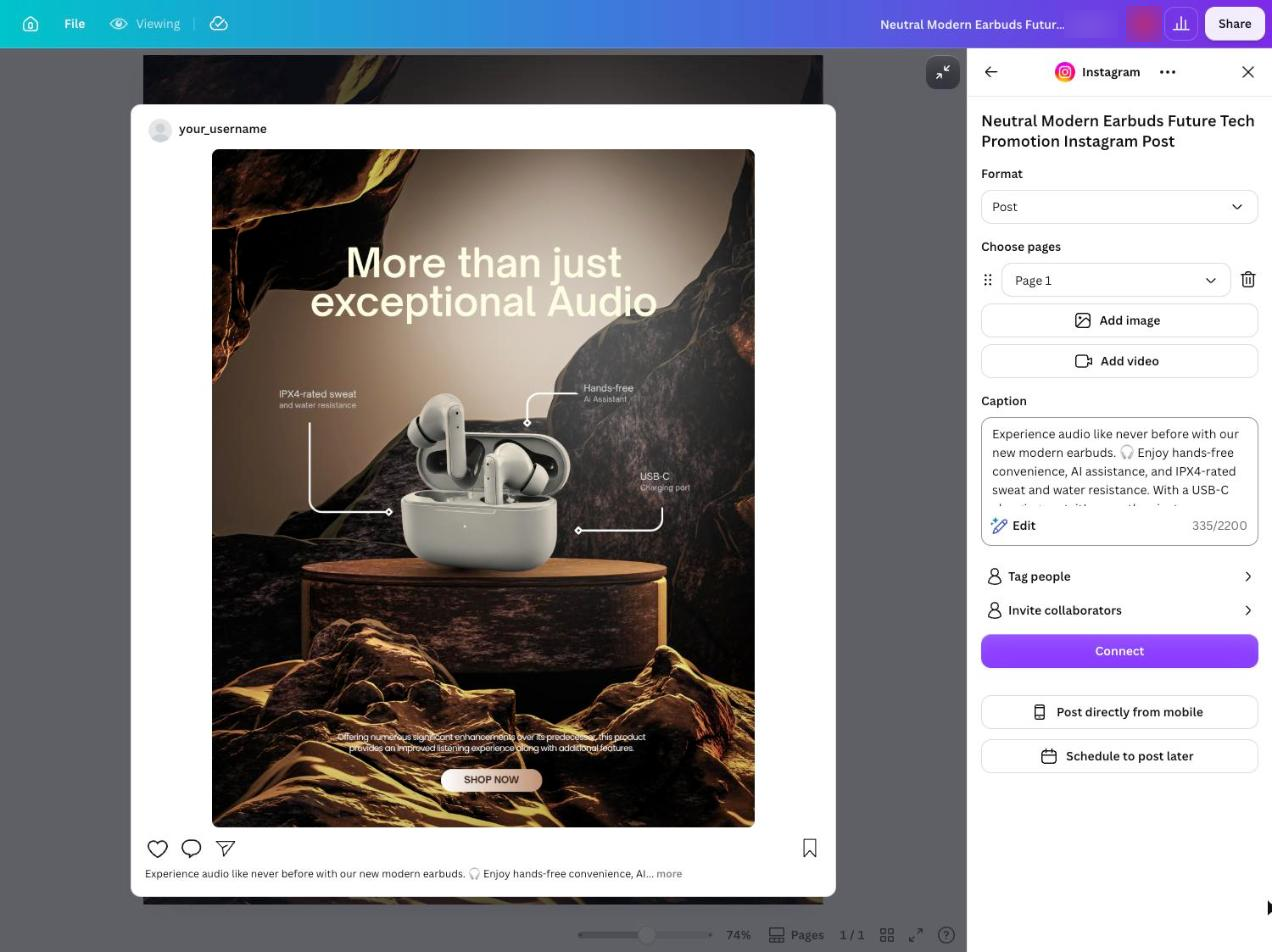Check cloud save status icon
The width and height of the screenshot is (1272, 952).
click(x=219, y=24)
